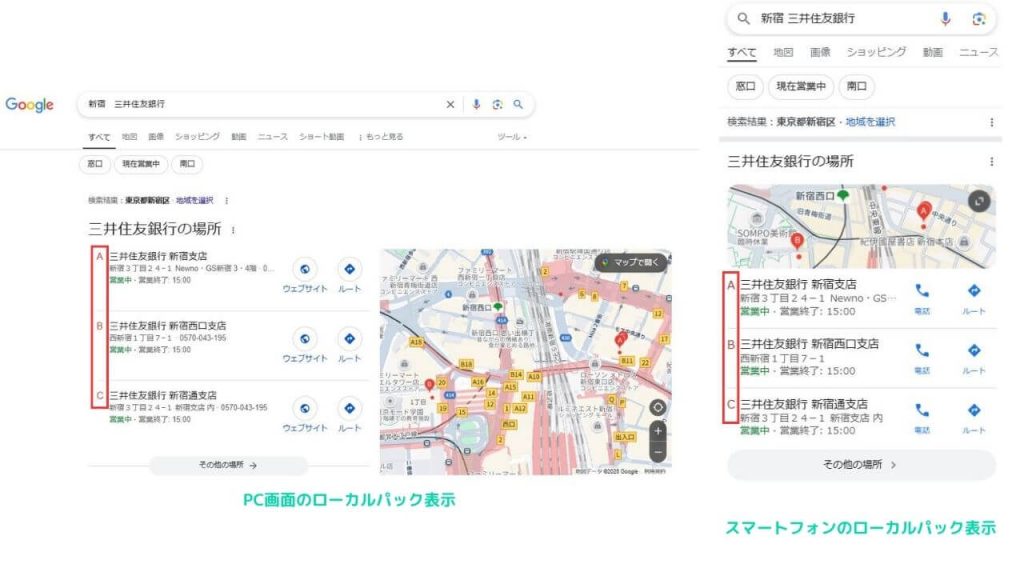Viewport: 1024px width, 576px height.
Task: Call 新宿西口支店 from smartphone view
Action: click(x=921, y=358)
